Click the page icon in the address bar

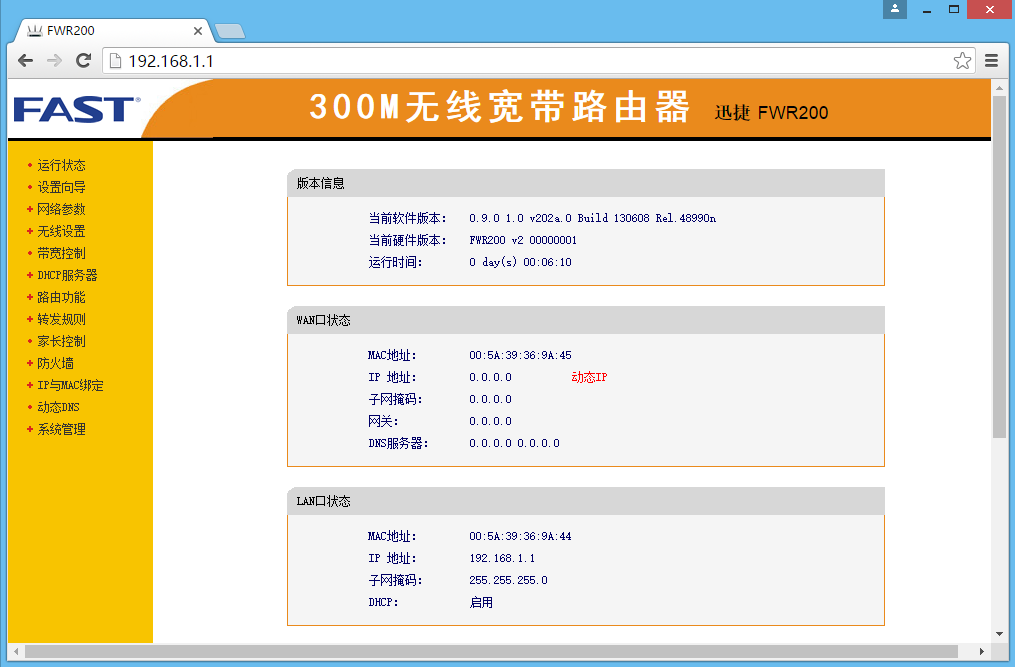tap(115, 61)
